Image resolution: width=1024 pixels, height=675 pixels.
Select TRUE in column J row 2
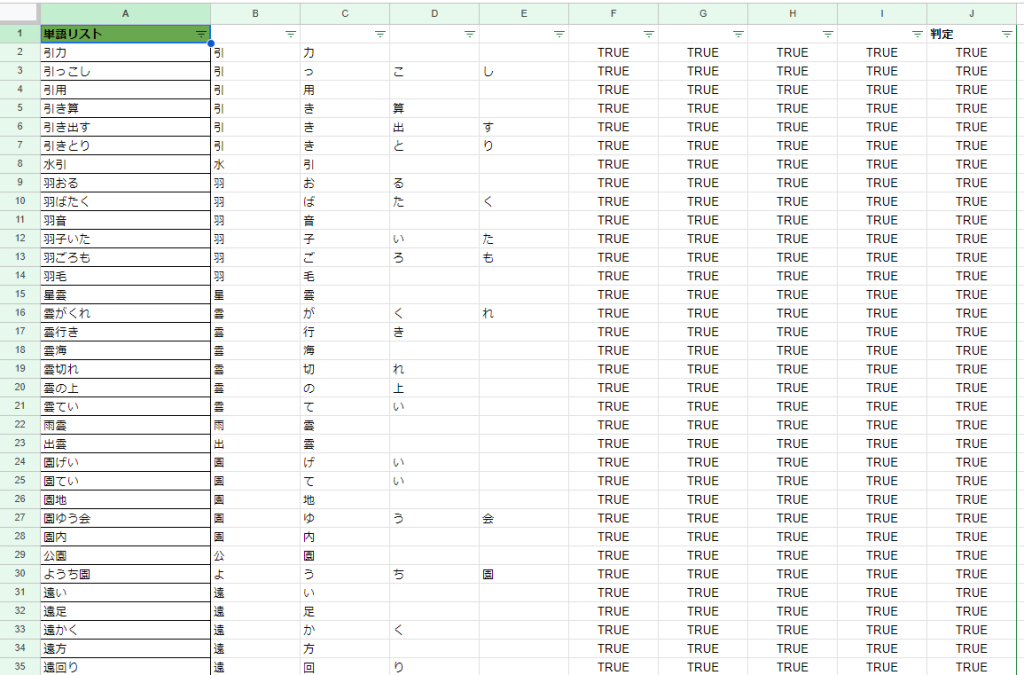pyautogui.click(x=971, y=53)
